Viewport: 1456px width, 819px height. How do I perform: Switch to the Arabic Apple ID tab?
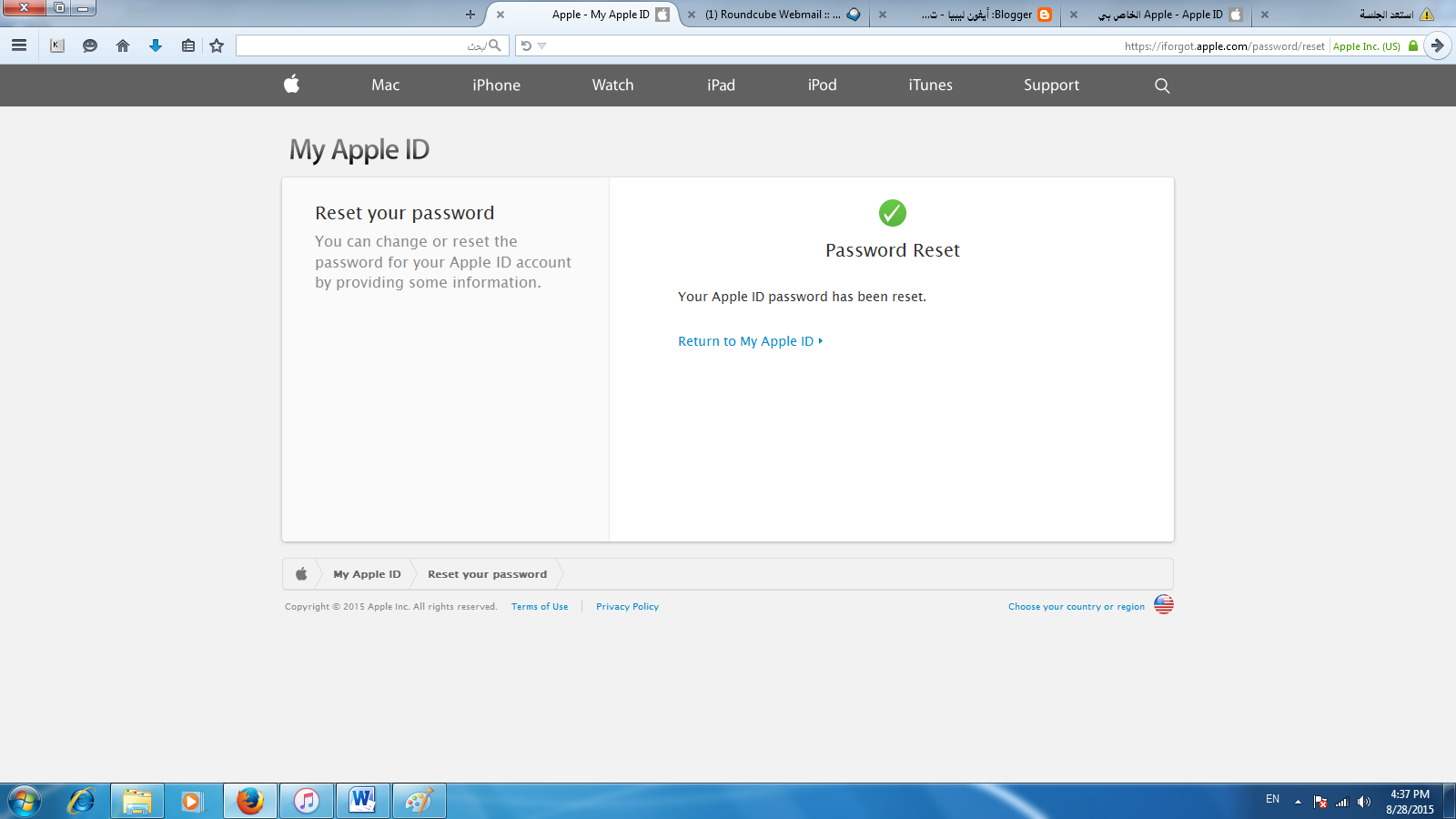click(x=1156, y=15)
